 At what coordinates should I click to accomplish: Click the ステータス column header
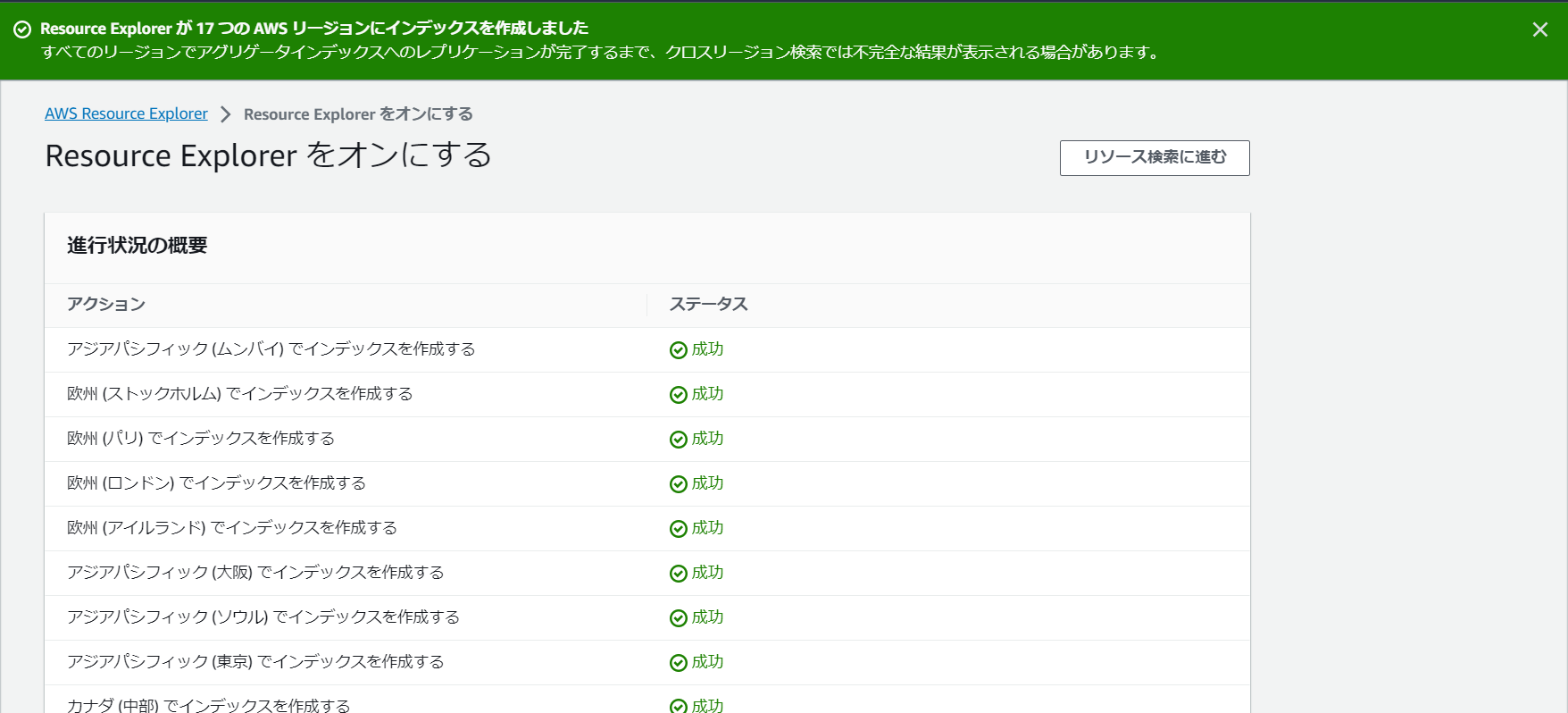[x=709, y=305]
